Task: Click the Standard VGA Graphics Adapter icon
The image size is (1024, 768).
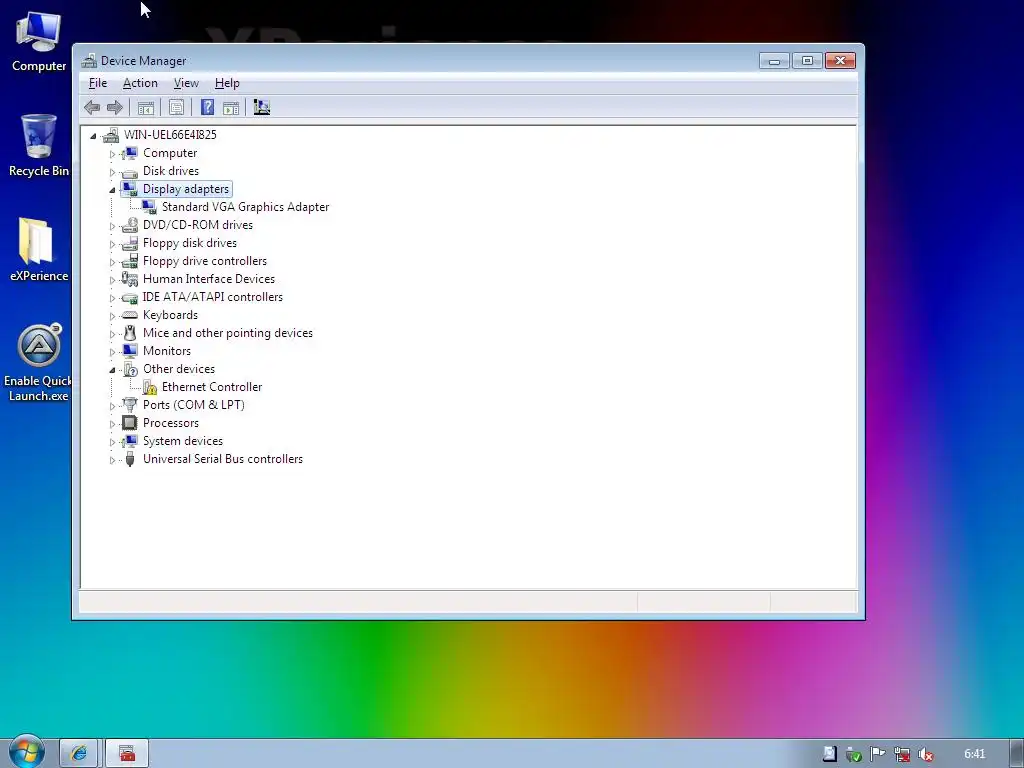Action: (150, 207)
